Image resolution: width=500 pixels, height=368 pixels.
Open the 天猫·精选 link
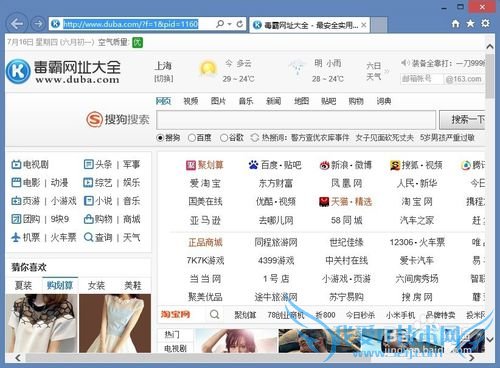[x=345, y=201]
